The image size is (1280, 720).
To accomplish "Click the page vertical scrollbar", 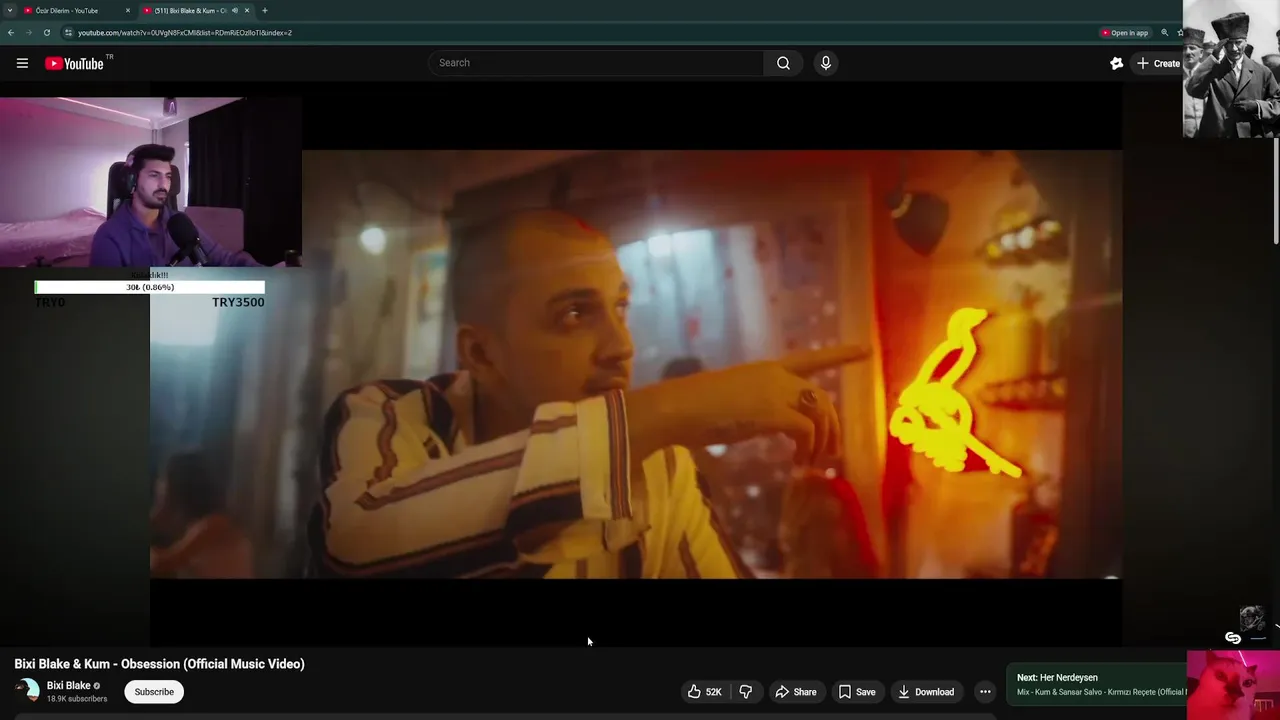I will pos(1276,190).
